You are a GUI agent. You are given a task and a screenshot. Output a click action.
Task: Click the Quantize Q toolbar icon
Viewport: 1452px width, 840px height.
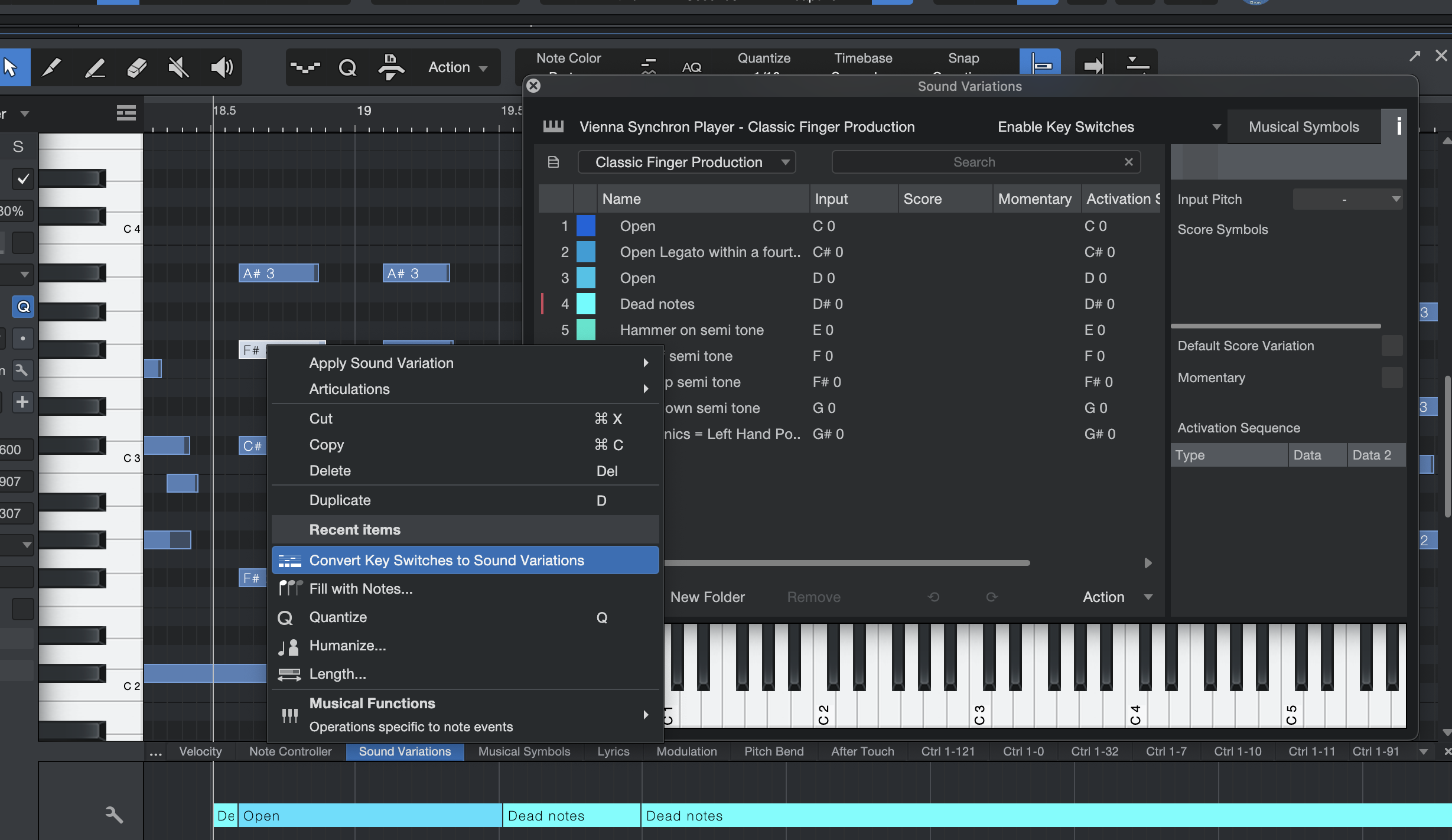tap(347, 67)
